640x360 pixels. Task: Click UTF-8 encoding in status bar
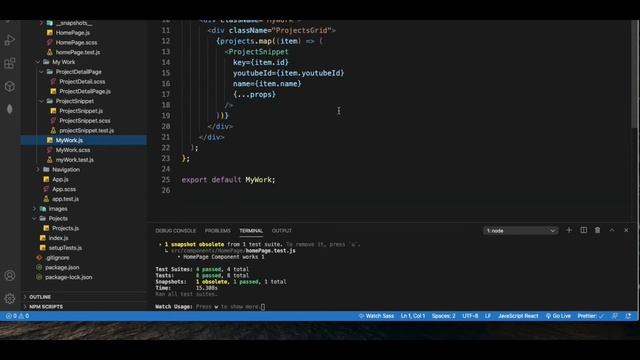470,316
